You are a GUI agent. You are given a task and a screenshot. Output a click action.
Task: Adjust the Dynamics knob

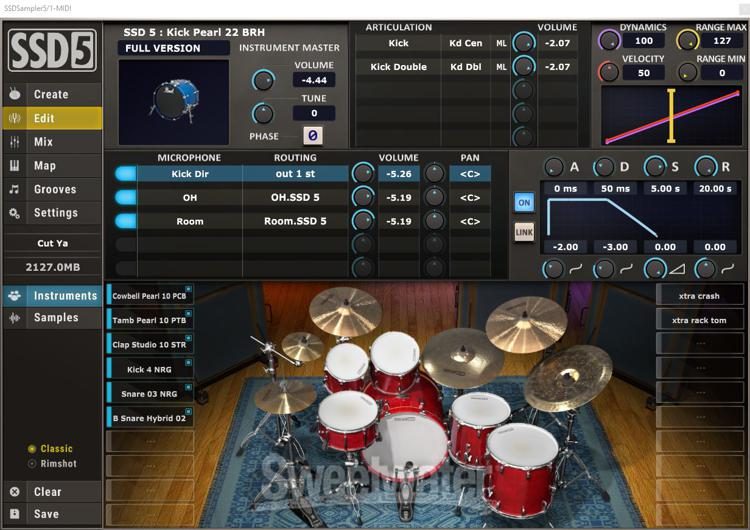609,41
